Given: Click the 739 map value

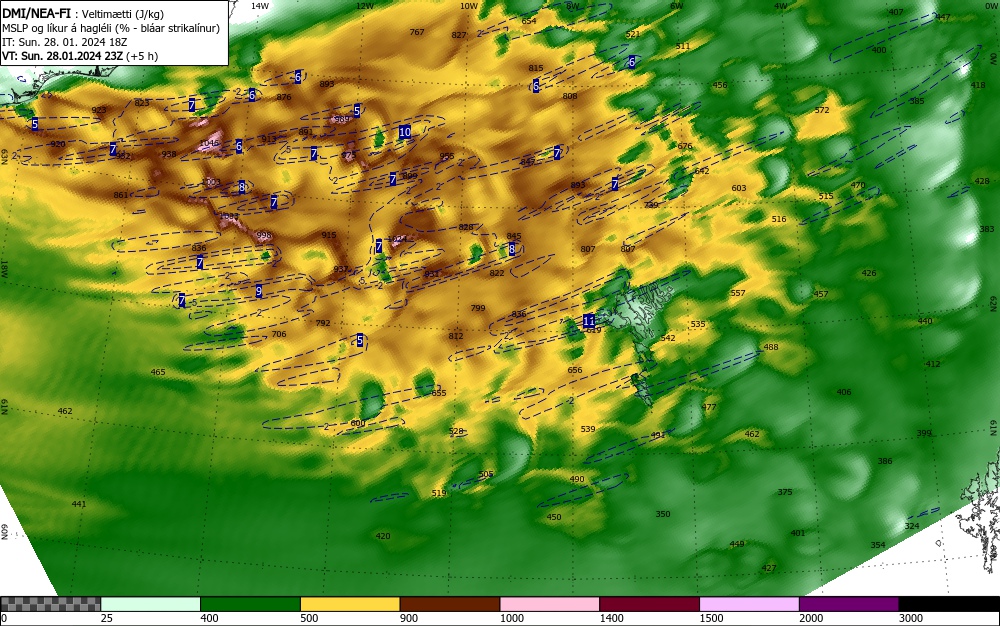Looking at the screenshot, I should click(x=651, y=205).
